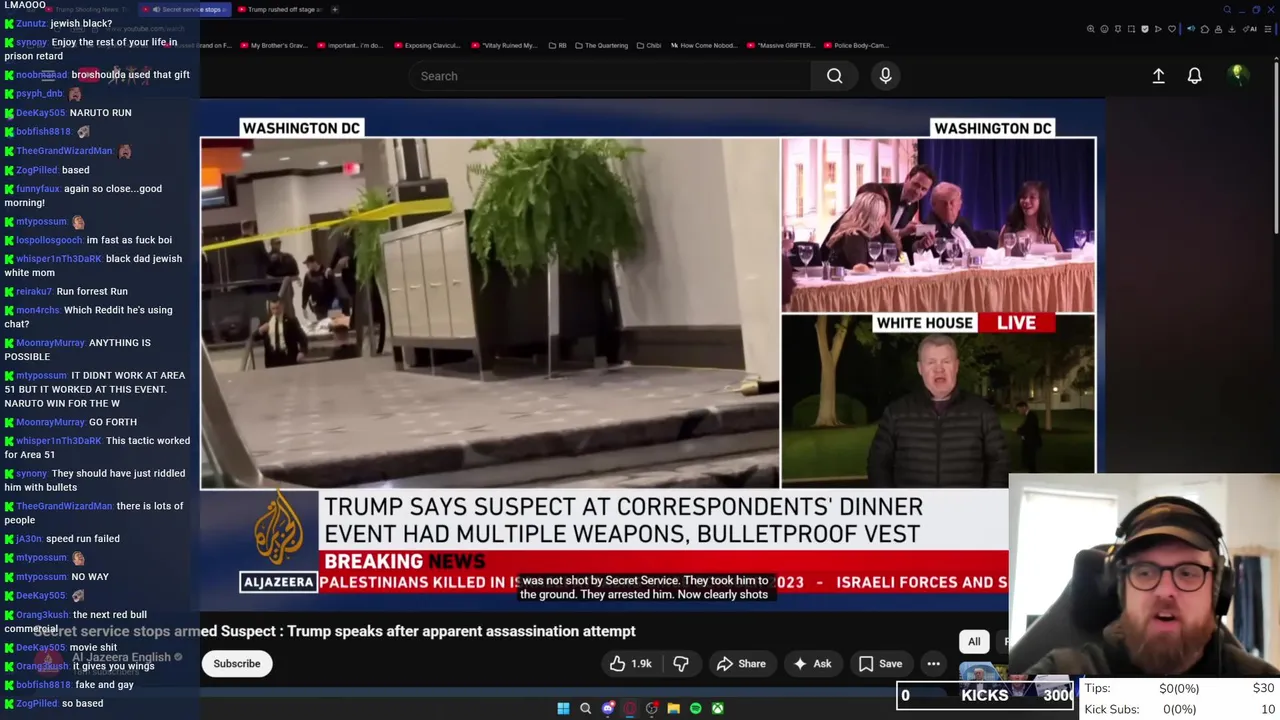This screenshot has width=1280, height=720.
Task: Open YouTube notifications bell
Action: [1194, 76]
